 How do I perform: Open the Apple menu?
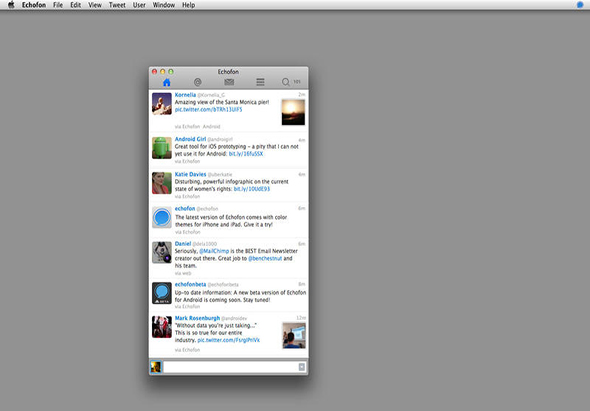[11, 5]
